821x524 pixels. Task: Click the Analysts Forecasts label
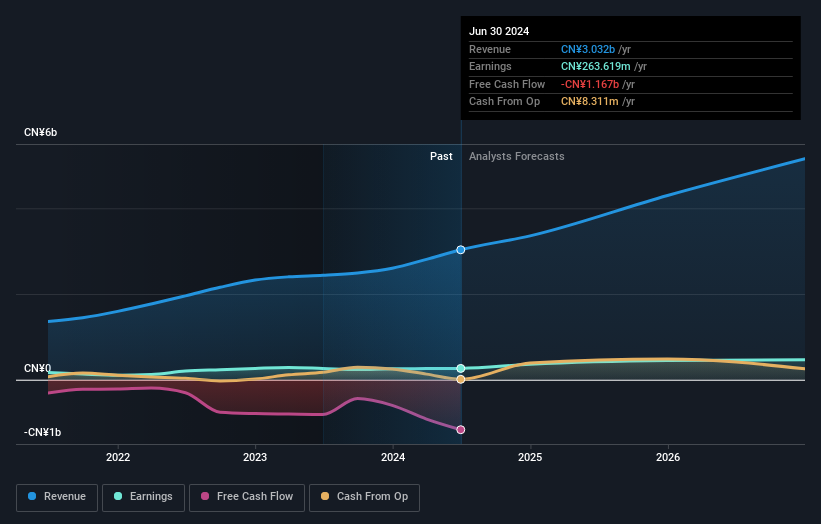click(517, 157)
